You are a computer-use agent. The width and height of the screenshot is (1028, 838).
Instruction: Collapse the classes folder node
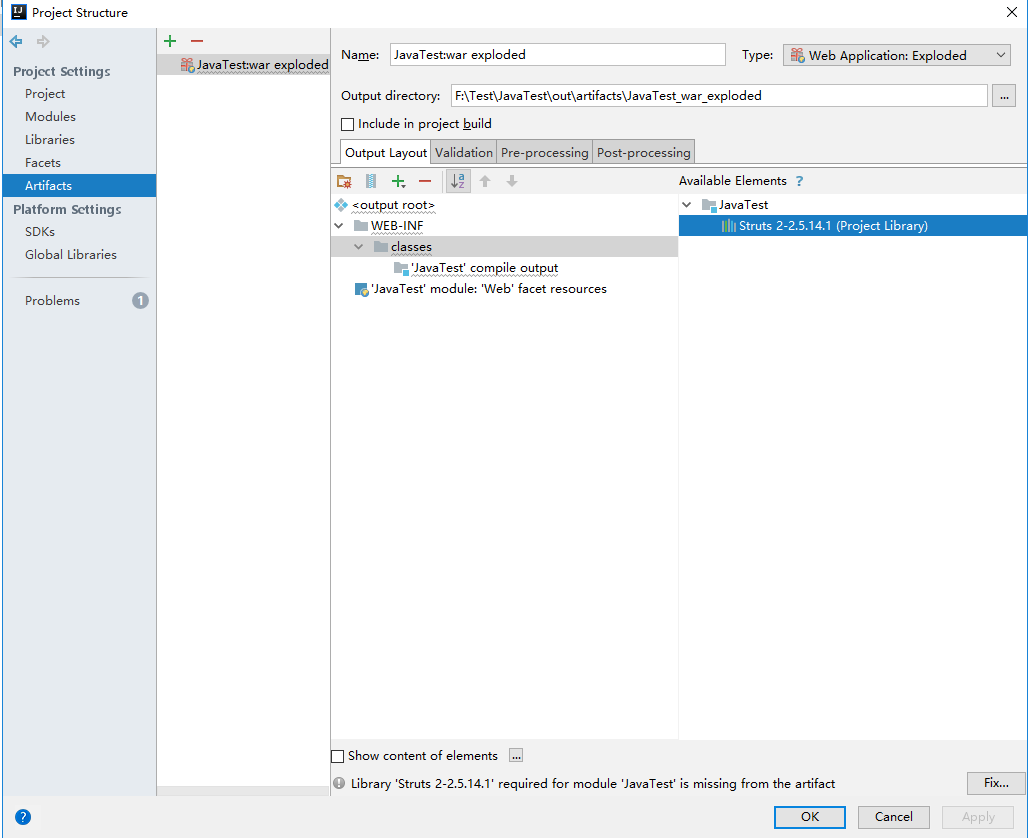point(359,247)
